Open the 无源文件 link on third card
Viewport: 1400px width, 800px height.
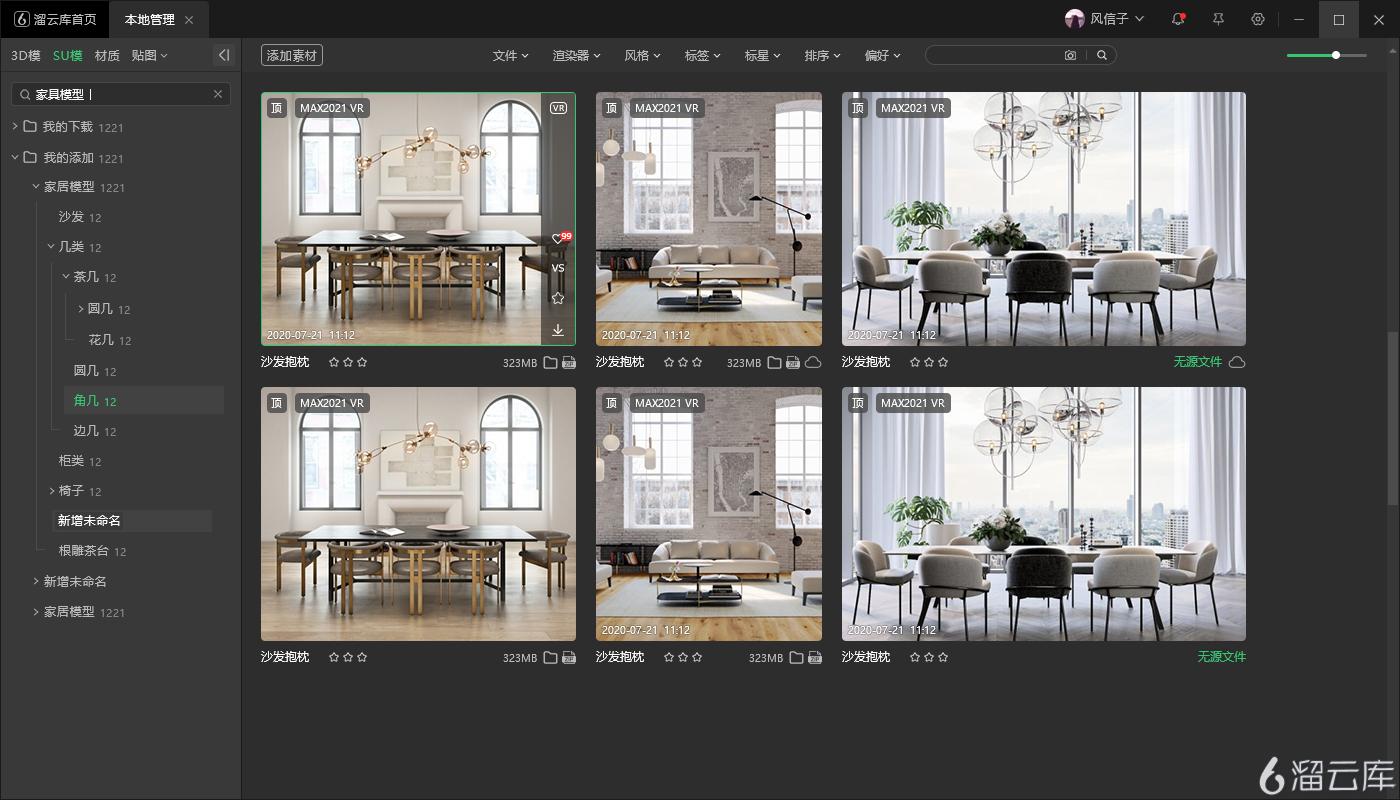1196,362
